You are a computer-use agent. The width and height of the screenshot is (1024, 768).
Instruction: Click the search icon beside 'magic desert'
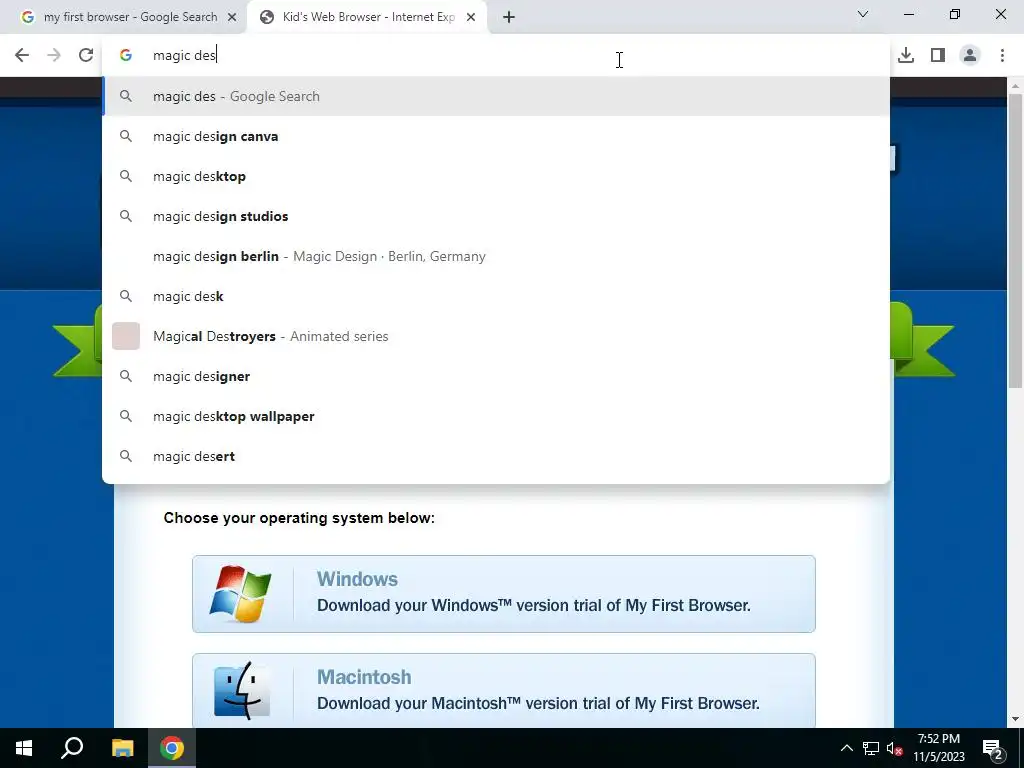tap(126, 456)
